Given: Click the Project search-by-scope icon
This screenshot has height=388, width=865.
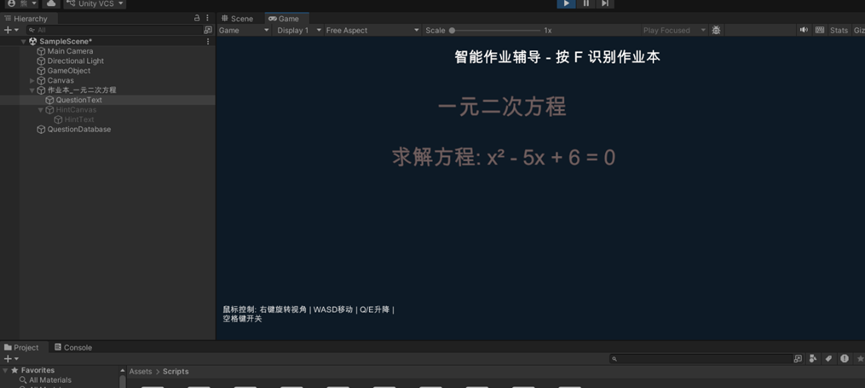Looking at the screenshot, I should pos(798,359).
